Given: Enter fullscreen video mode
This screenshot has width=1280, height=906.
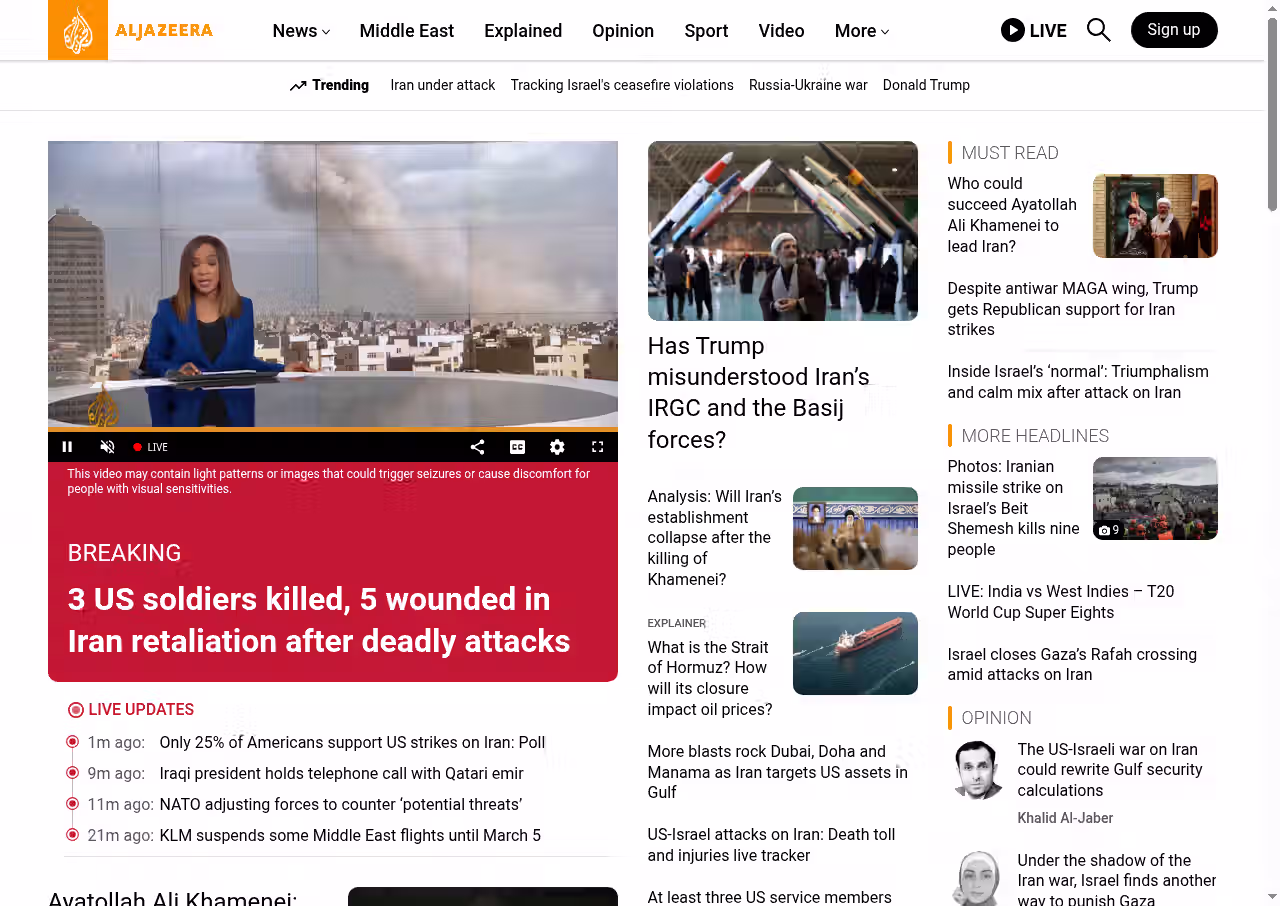Looking at the screenshot, I should [x=597, y=447].
